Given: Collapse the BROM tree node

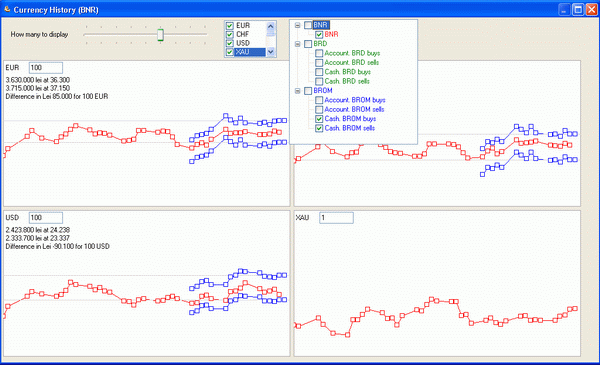Looking at the screenshot, I should pyautogui.click(x=297, y=91).
